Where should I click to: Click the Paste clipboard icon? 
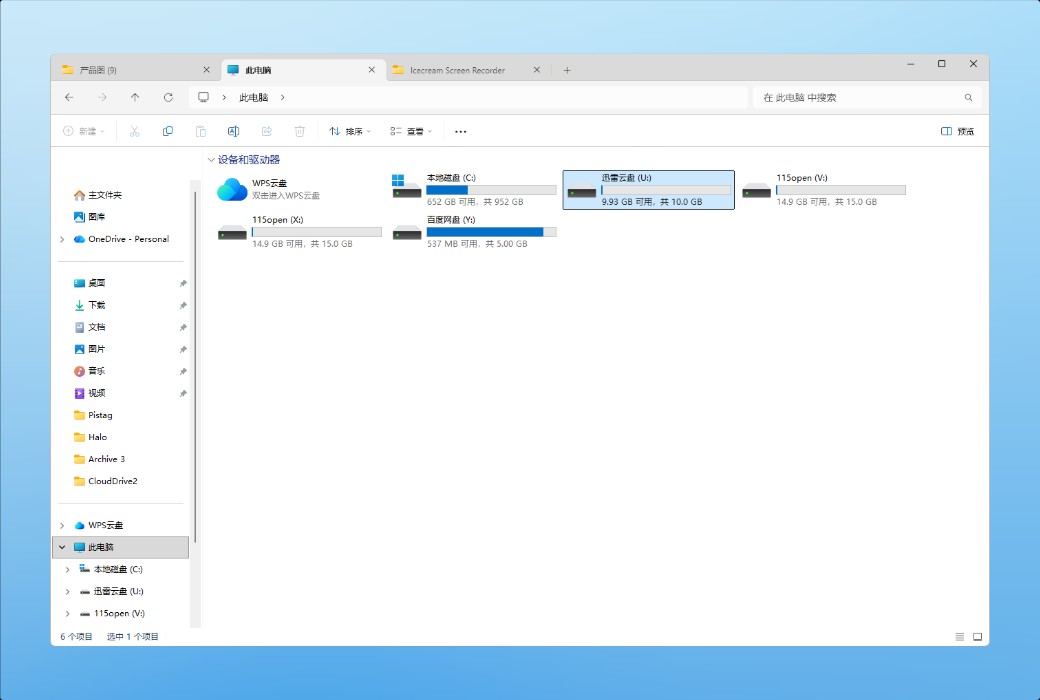201,131
